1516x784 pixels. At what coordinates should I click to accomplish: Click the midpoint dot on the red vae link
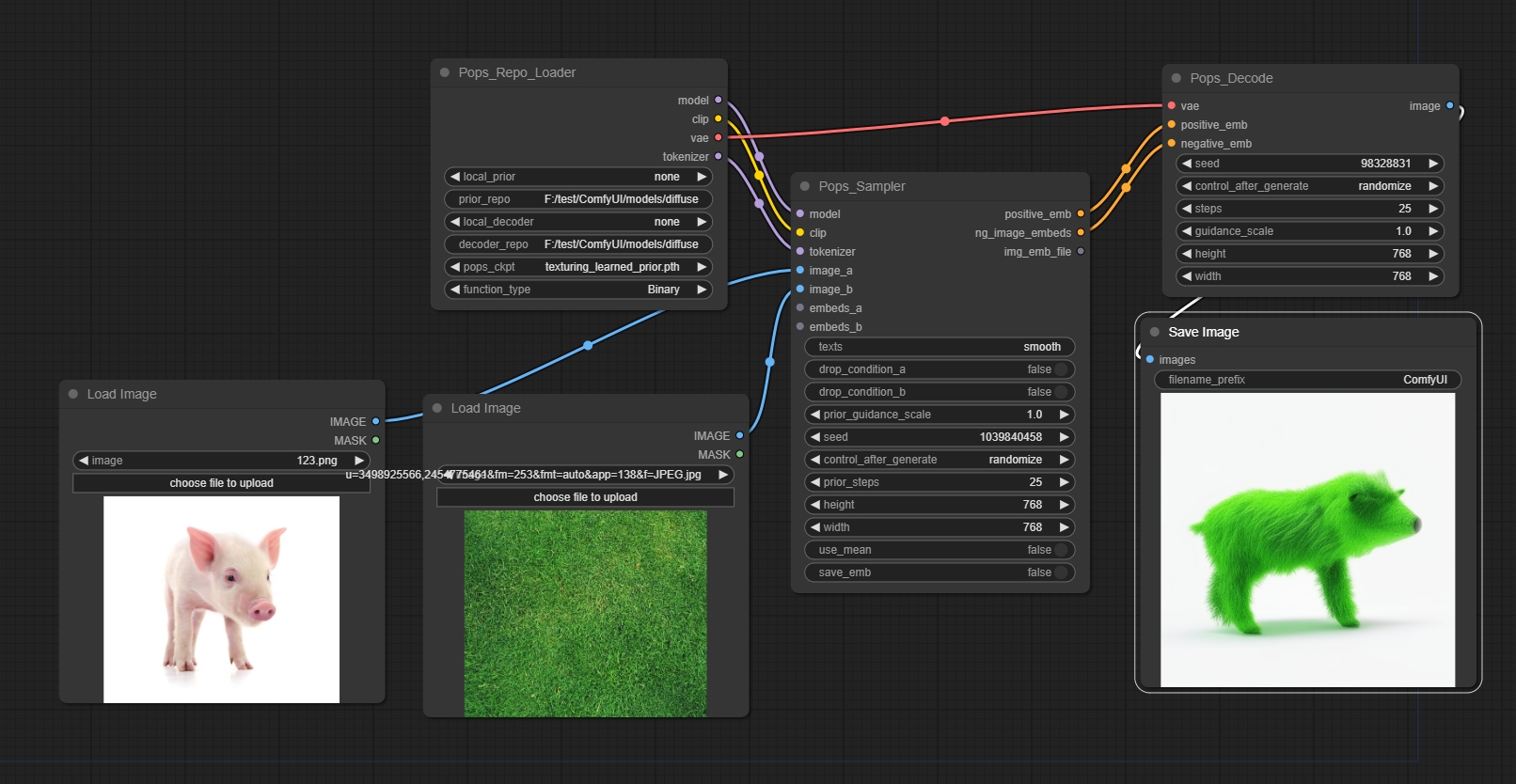pyautogui.click(x=945, y=121)
